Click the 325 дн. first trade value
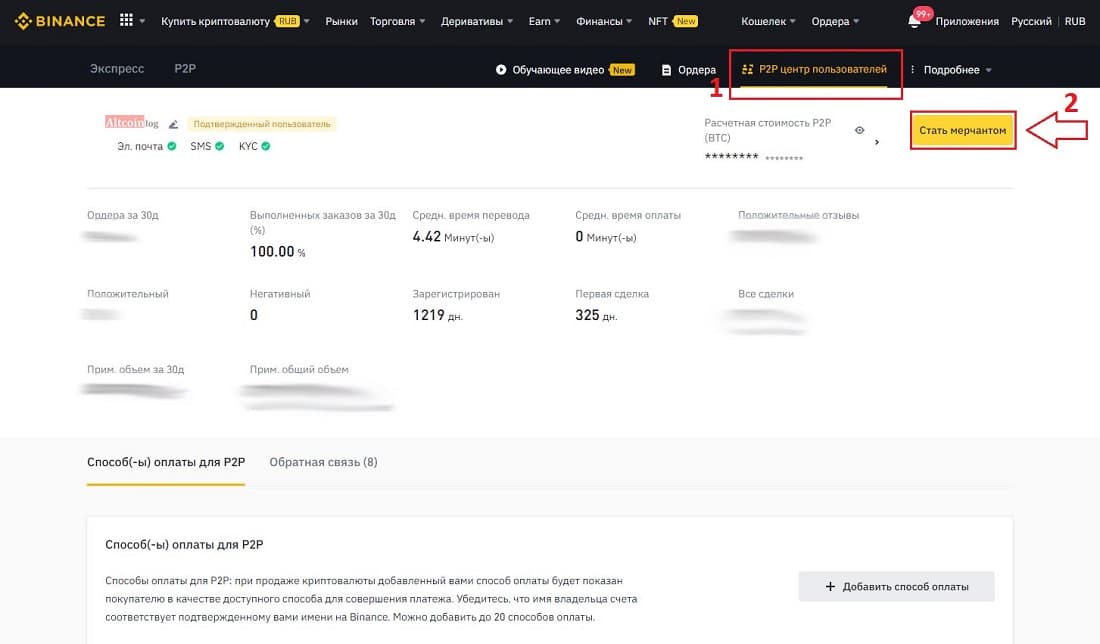The height and width of the screenshot is (644, 1100). pos(596,316)
